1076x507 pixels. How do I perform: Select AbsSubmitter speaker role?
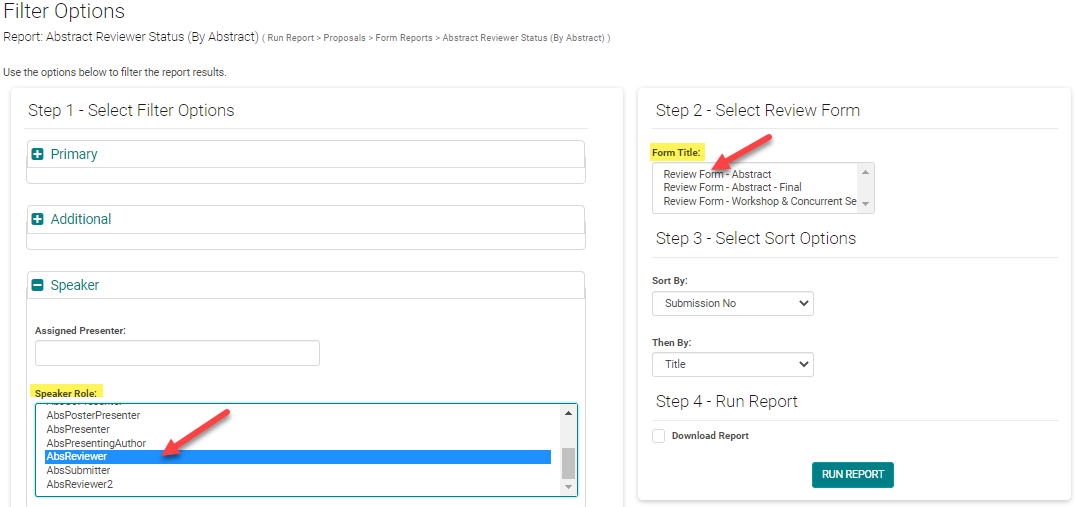(298, 471)
